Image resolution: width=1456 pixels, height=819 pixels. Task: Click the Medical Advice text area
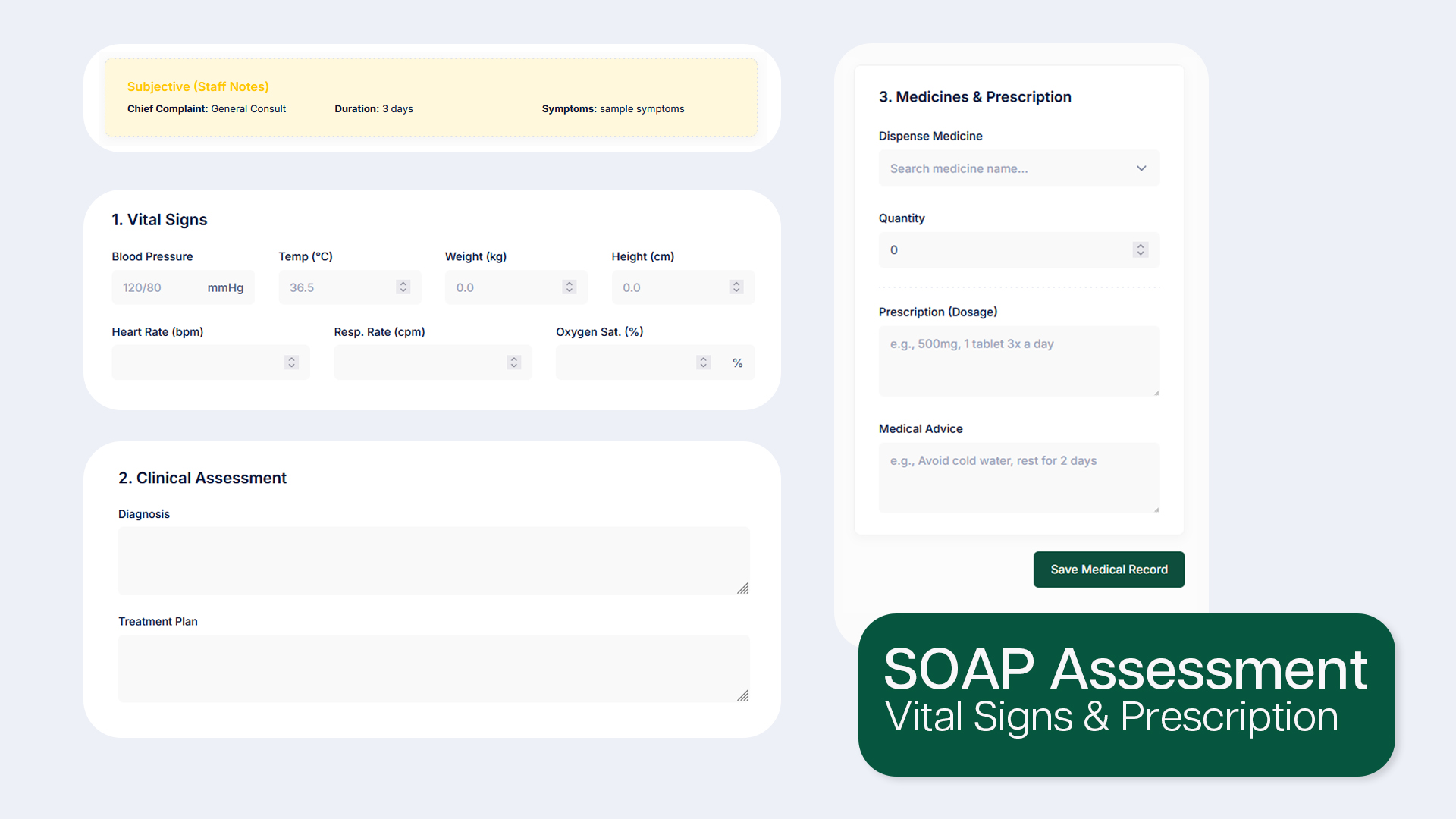click(x=1018, y=478)
